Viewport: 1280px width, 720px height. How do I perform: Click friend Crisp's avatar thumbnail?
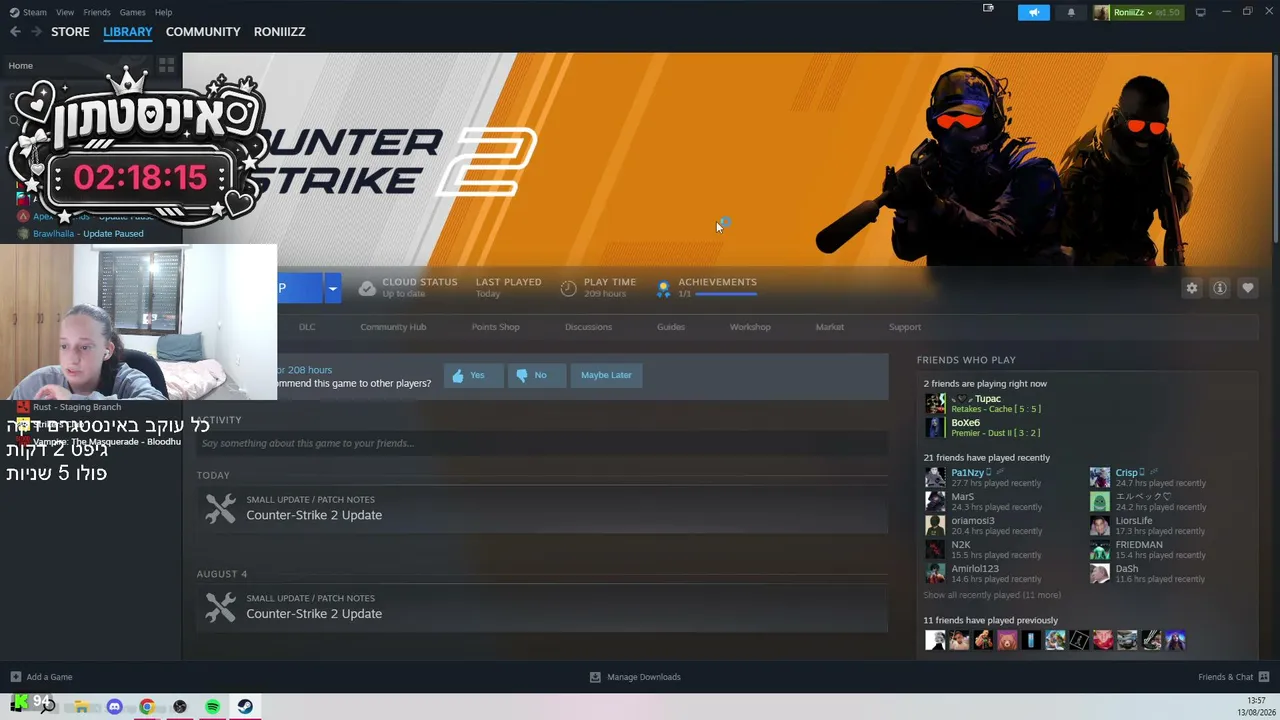click(x=1100, y=477)
